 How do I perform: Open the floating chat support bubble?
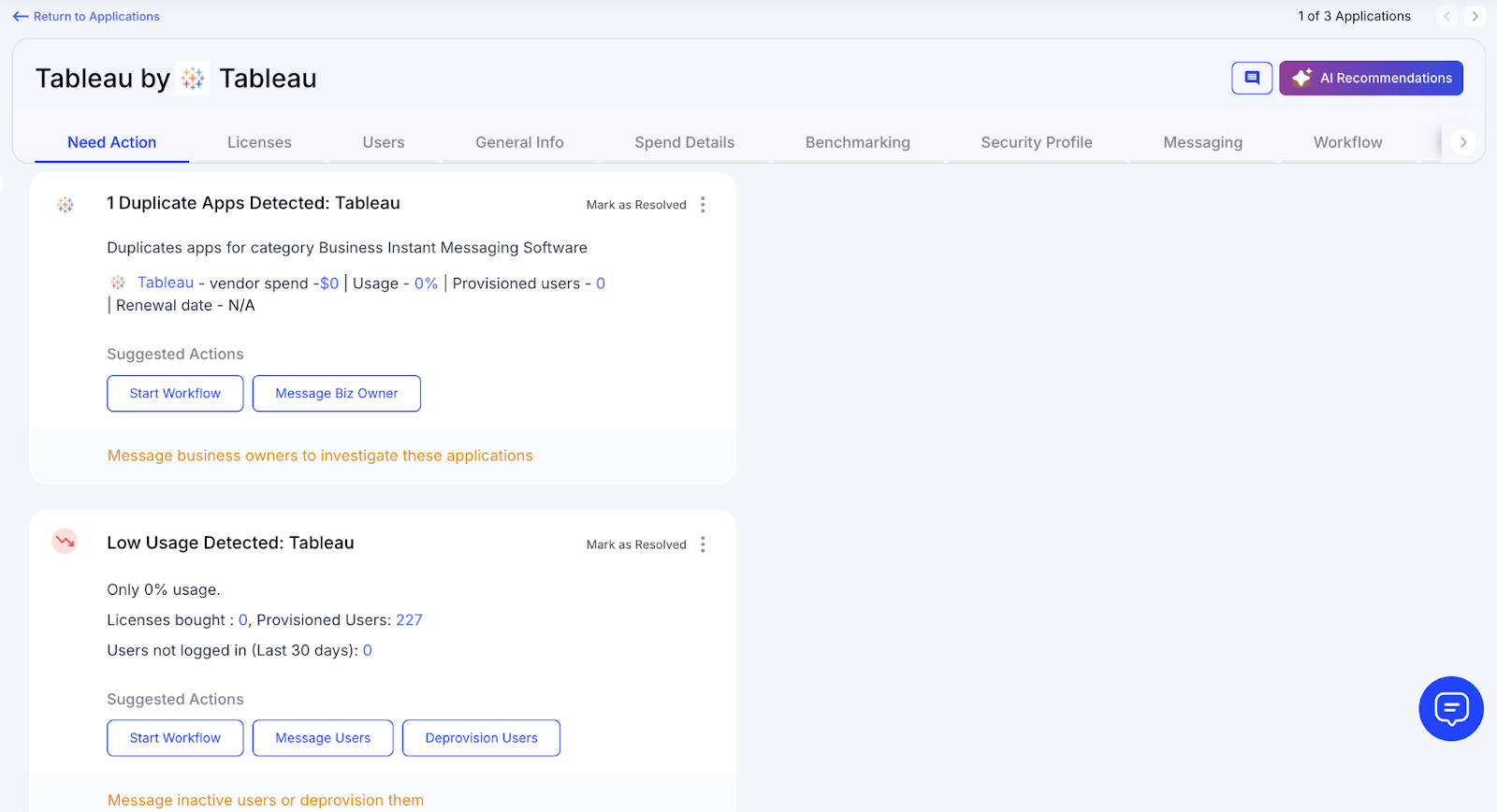coord(1451,709)
